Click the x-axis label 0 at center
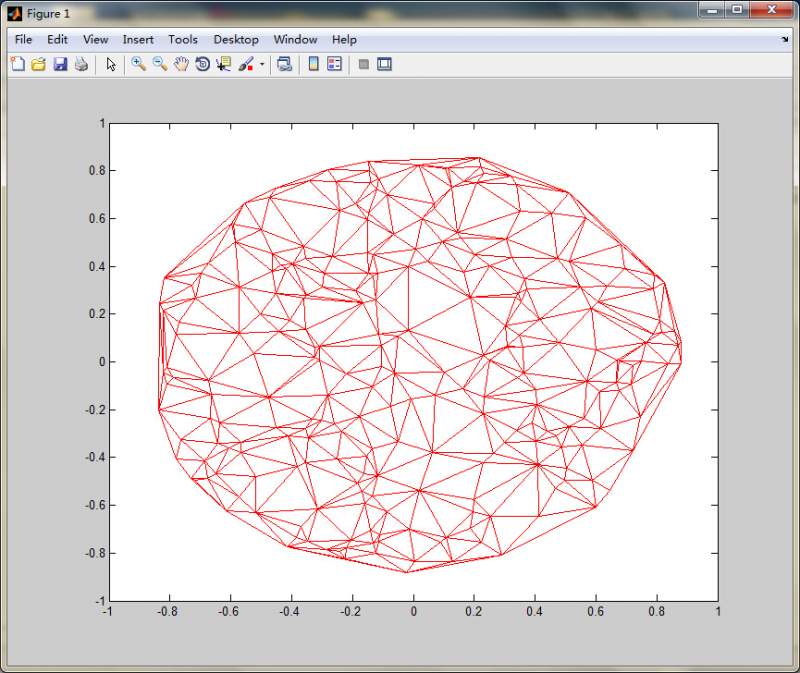Screen dimensions: 800x673 (414, 611)
